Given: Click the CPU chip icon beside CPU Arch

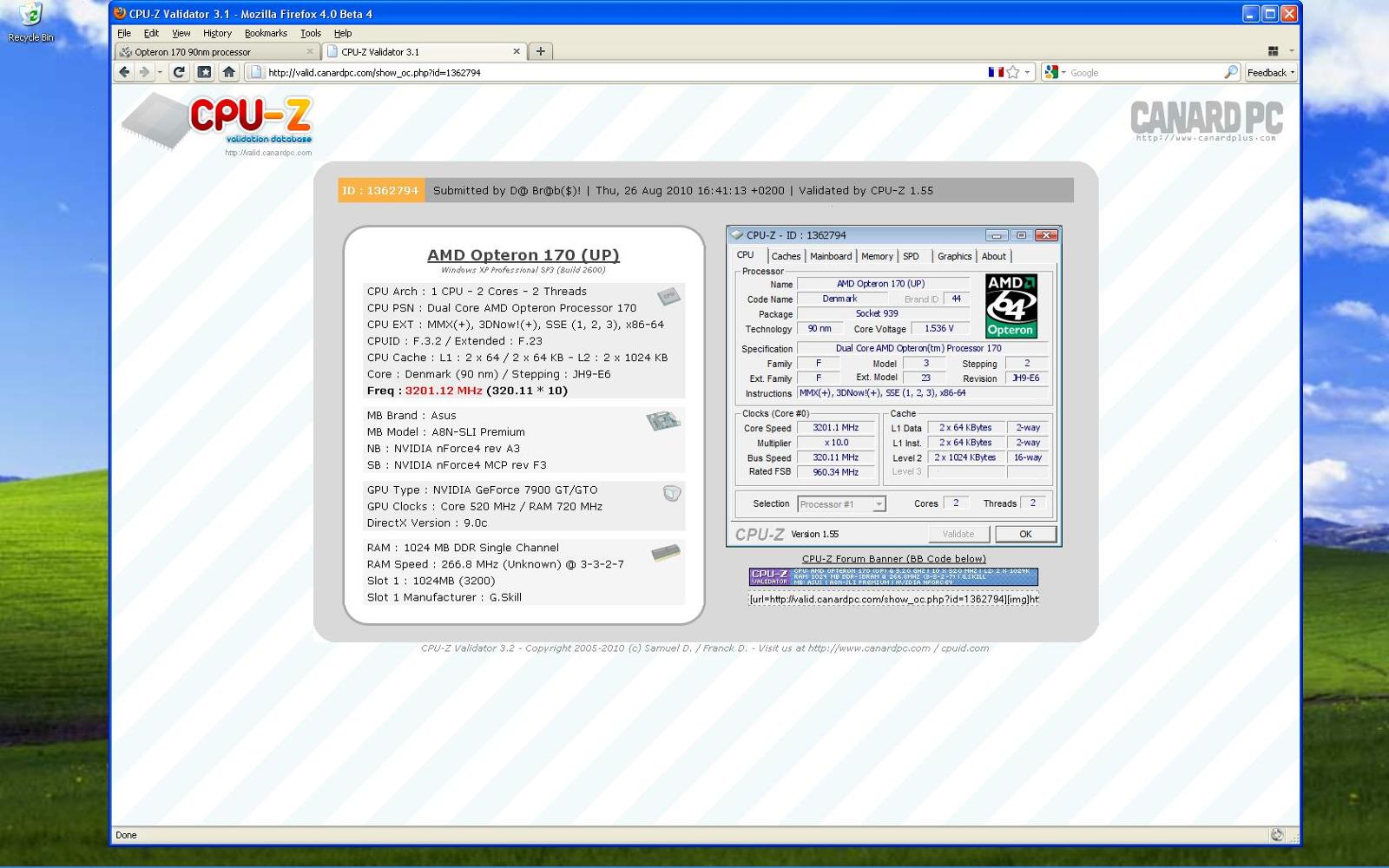Looking at the screenshot, I should [x=668, y=296].
